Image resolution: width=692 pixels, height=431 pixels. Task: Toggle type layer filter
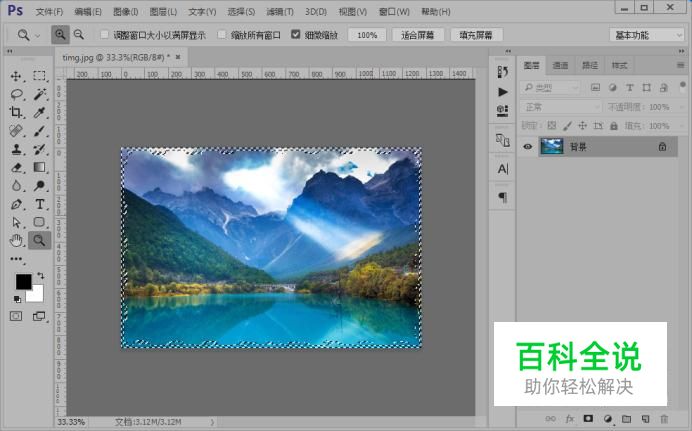(x=630, y=87)
